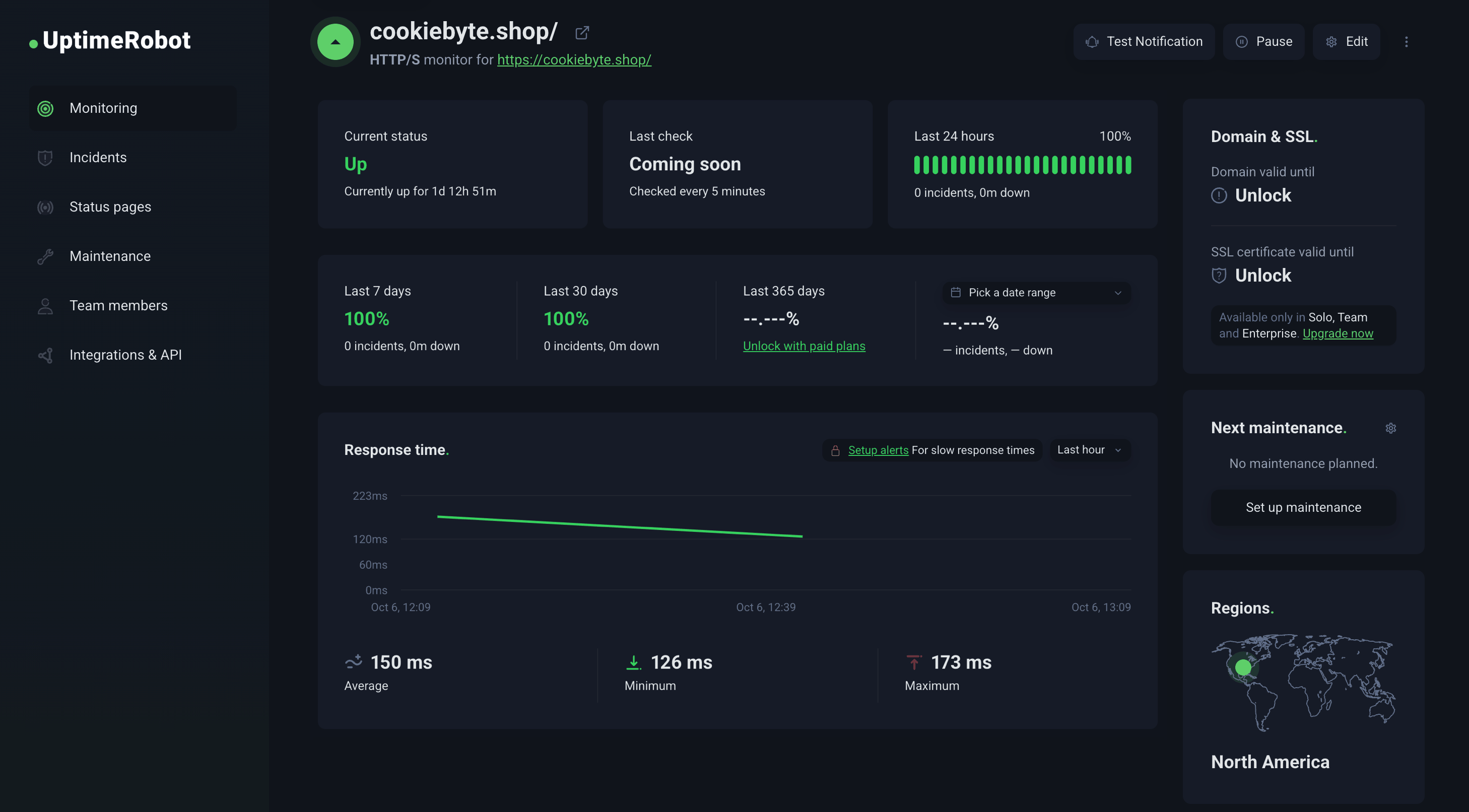Expand the Pick a date range dropdown
This screenshot has height=812, width=1469.
coord(1036,293)
